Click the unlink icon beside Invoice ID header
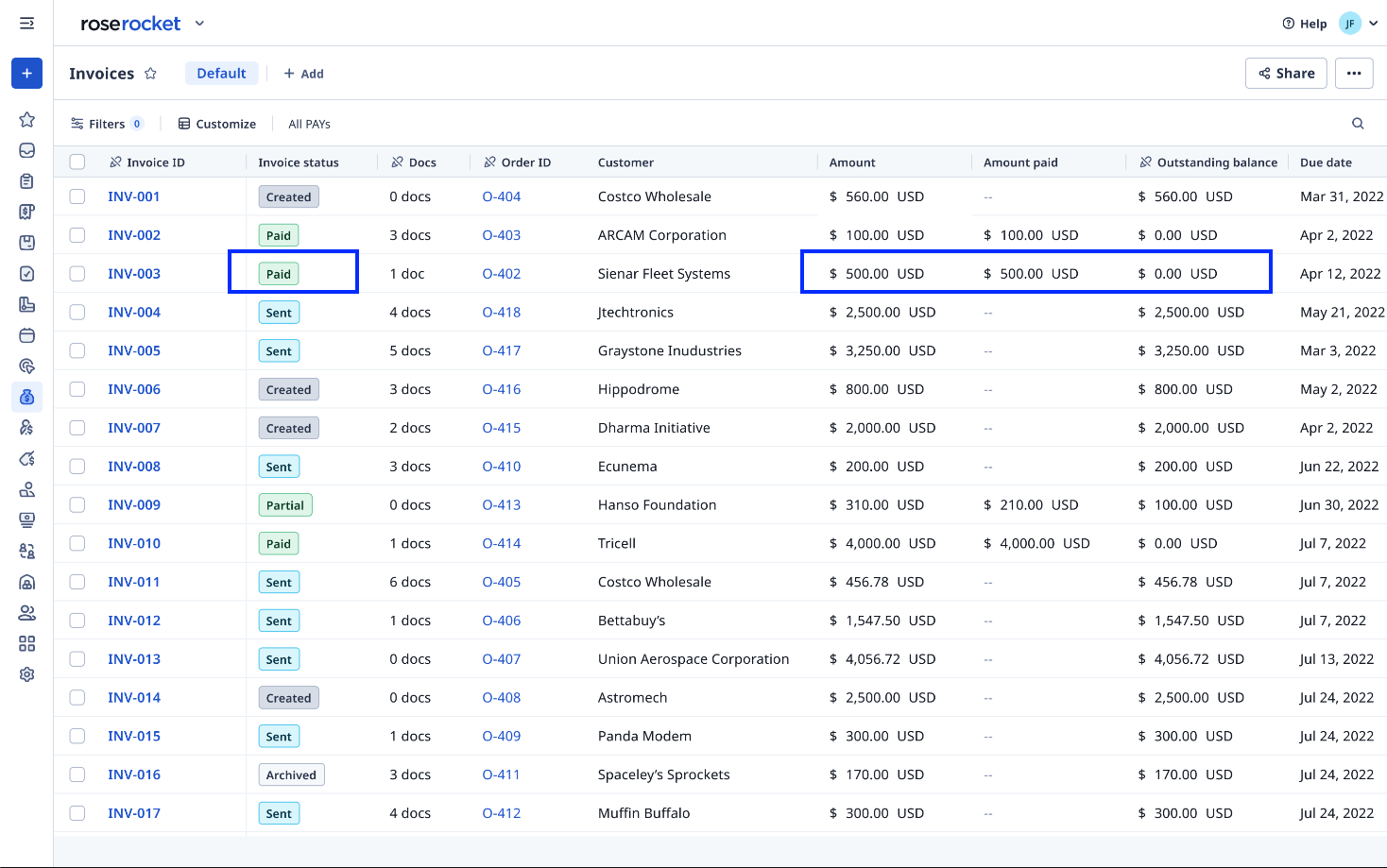The height and width of the screenshot is (868, 1387). [x=115, y=162]
